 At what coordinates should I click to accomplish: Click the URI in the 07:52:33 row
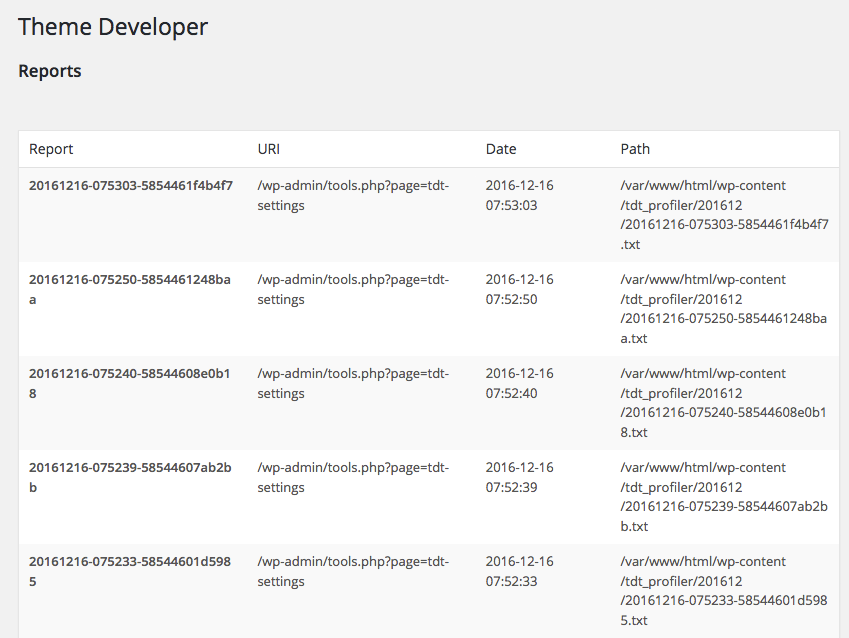point(353,571)
